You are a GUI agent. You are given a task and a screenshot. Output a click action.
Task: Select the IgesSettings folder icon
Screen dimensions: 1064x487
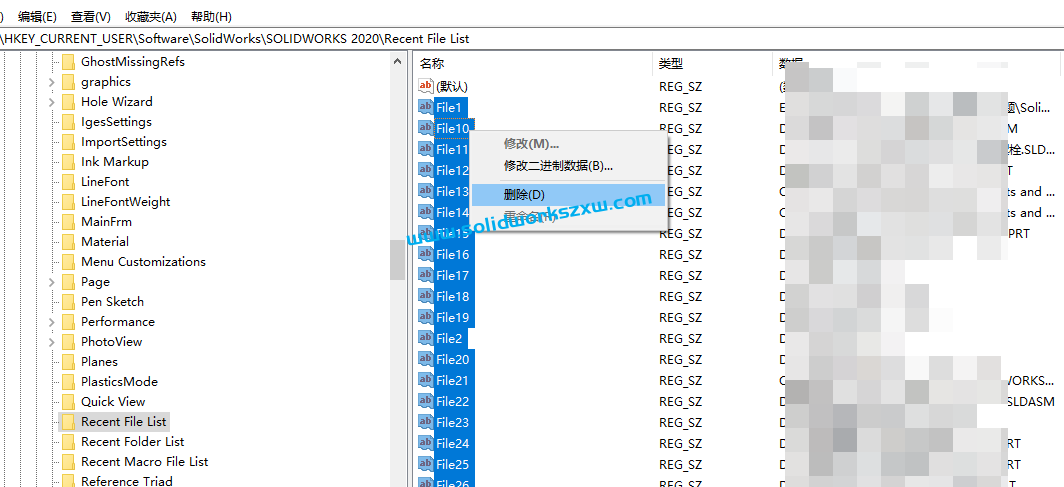(x=68, y=122)
